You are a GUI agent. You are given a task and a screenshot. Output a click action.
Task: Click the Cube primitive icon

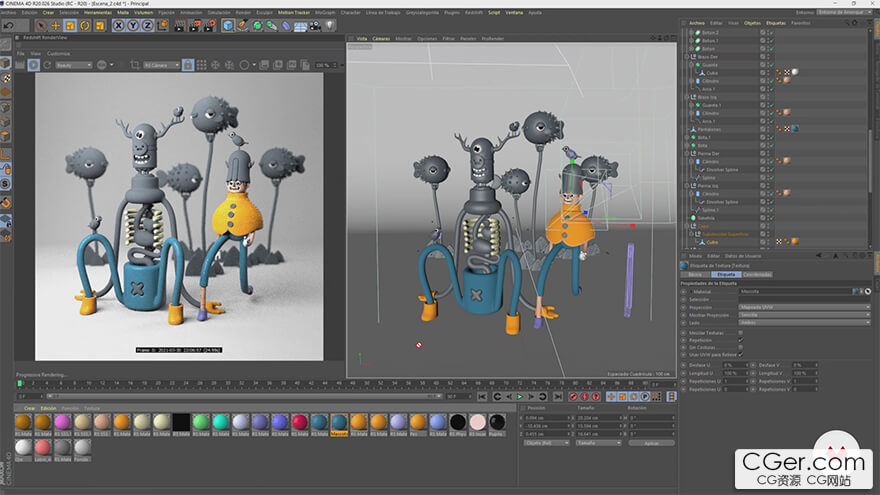point(227,26)
